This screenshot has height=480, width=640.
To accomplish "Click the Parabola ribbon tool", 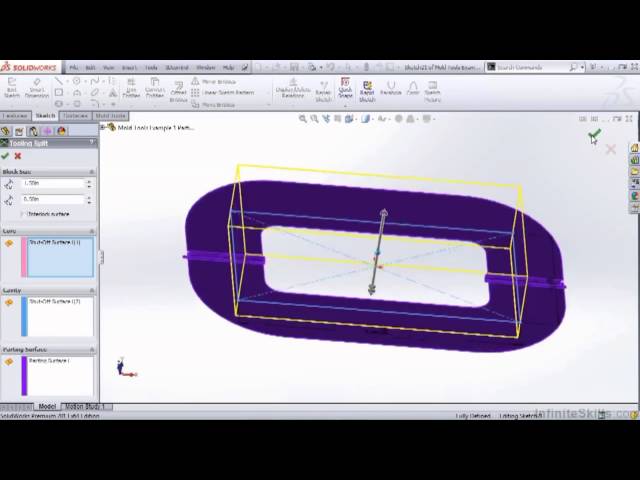I will click(x=391, y=88).
